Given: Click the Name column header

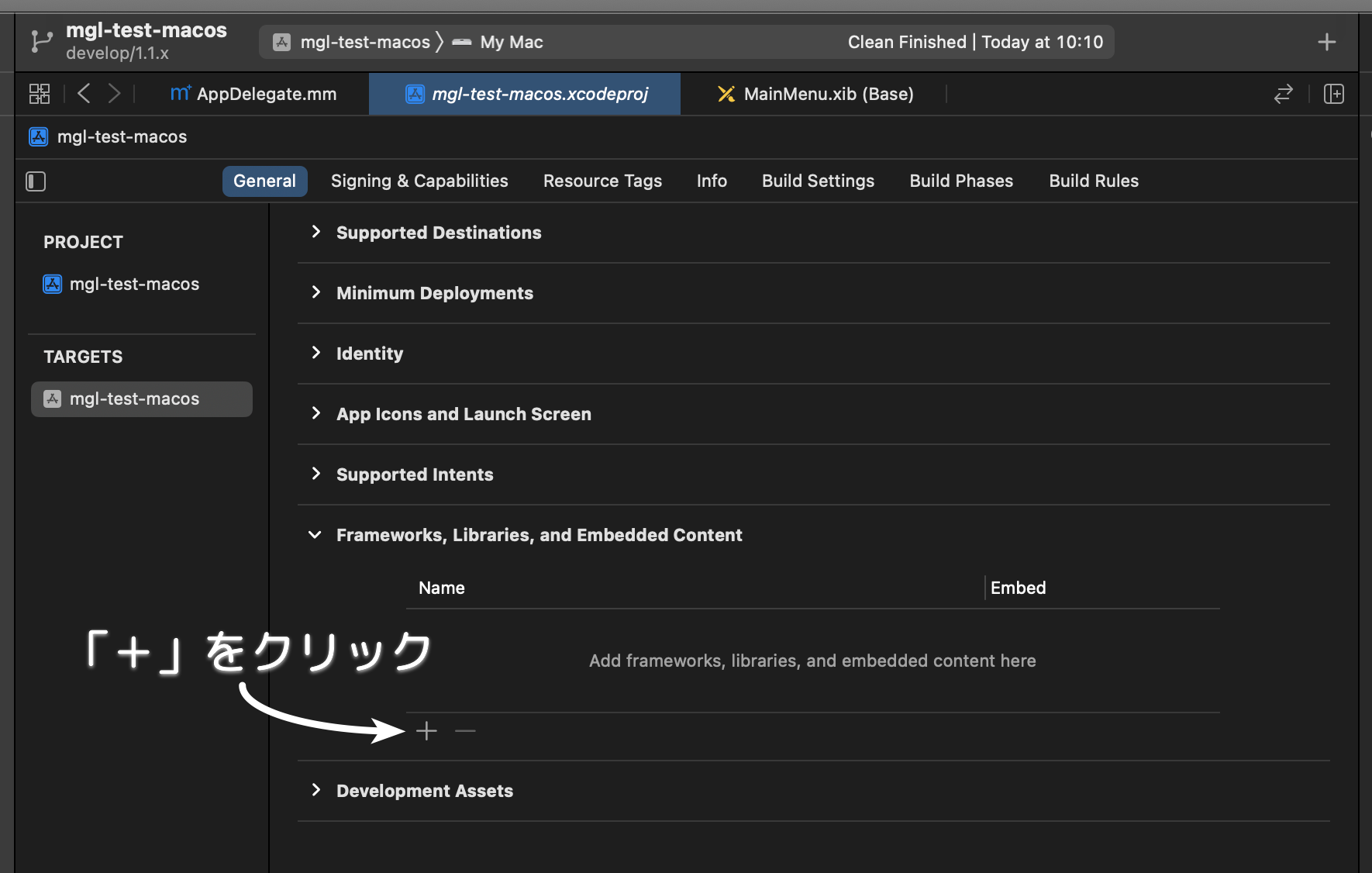Looking at the screenshot, I should (442, 588).
